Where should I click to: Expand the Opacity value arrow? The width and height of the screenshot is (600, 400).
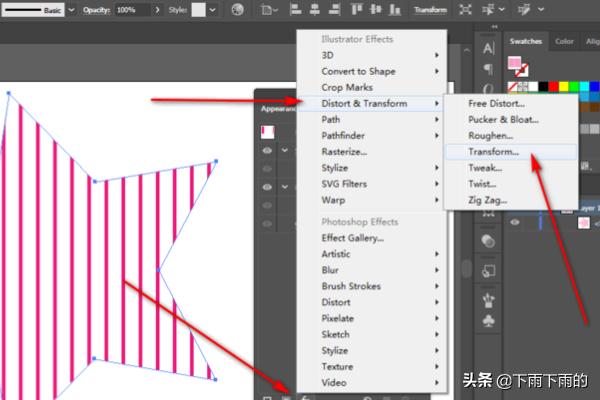tap(159, 9)
